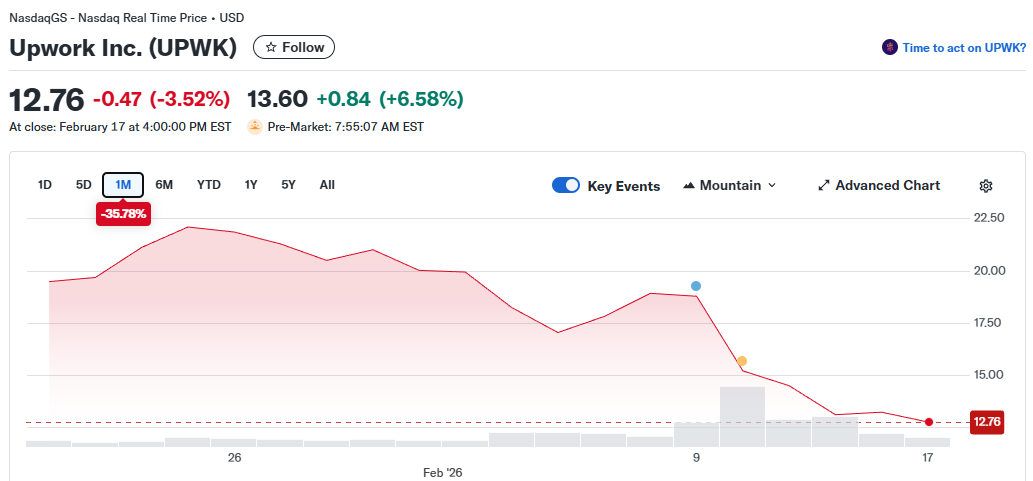Switch to the 6M time range
The height and width of the screenshot is (481, 1033).
click(164, 185)
